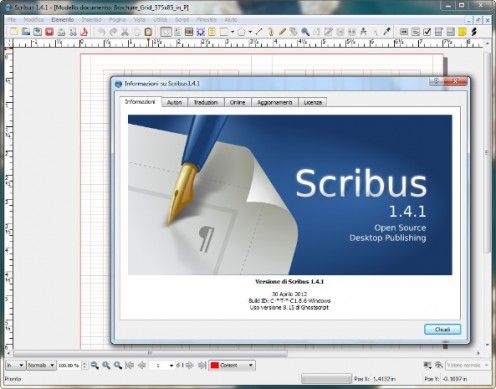Screen dimensions: 496x389
Task: Select the Freehand Line pencil tool
Action: click(282, 32)
